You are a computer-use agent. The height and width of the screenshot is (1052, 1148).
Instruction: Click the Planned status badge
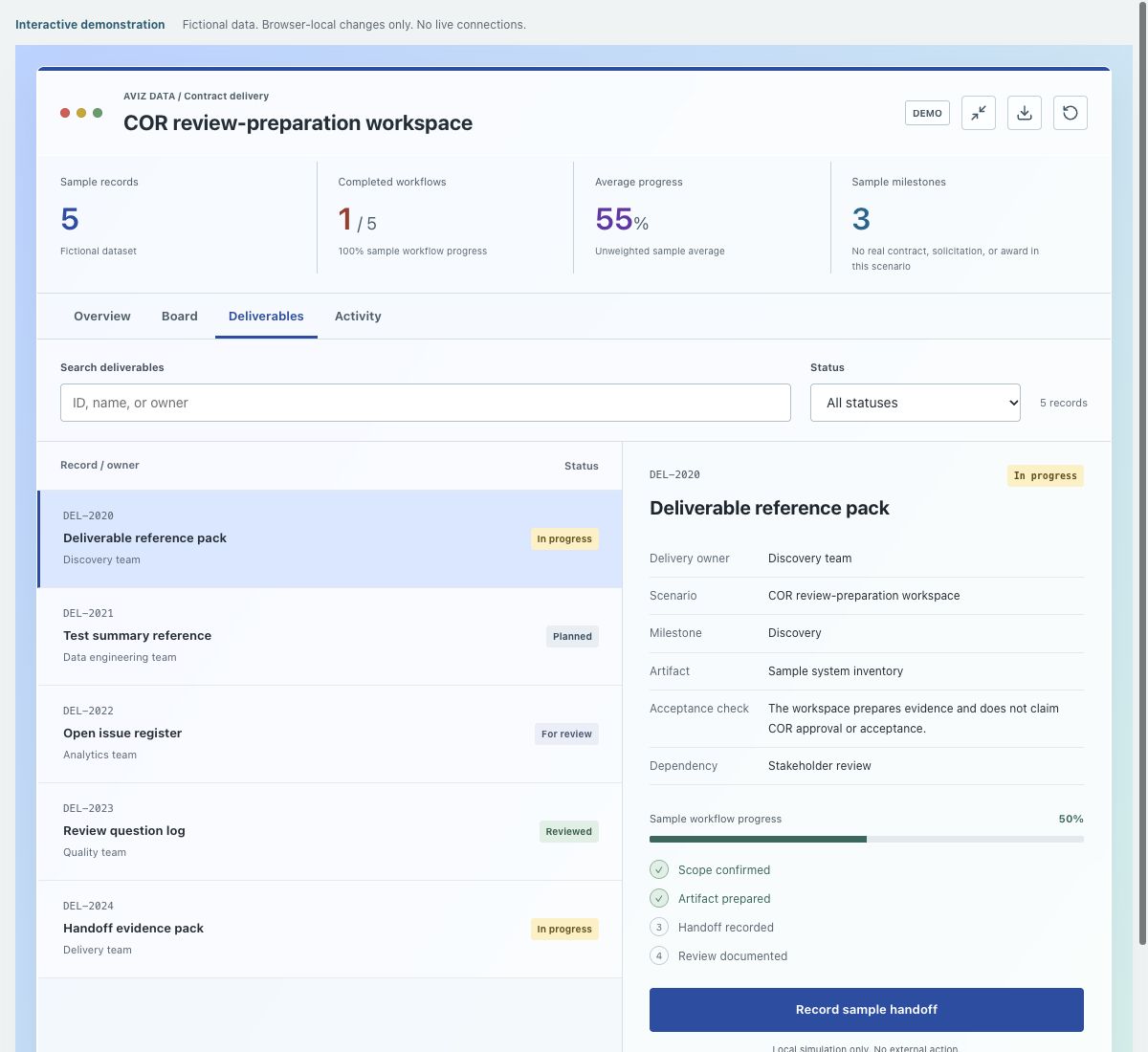(572, 637)
